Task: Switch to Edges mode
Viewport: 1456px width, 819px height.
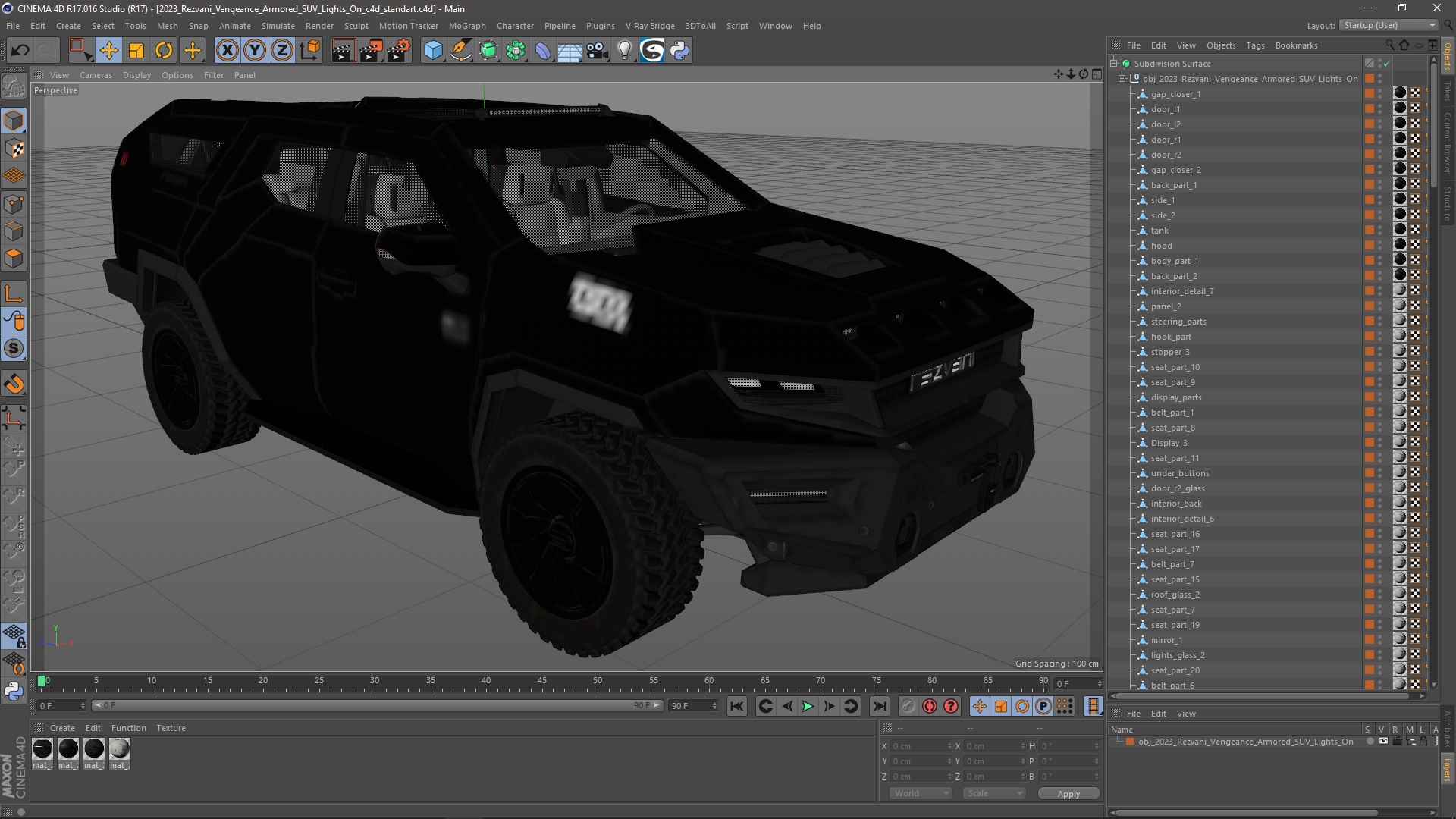Action: (x=14, y=231)
